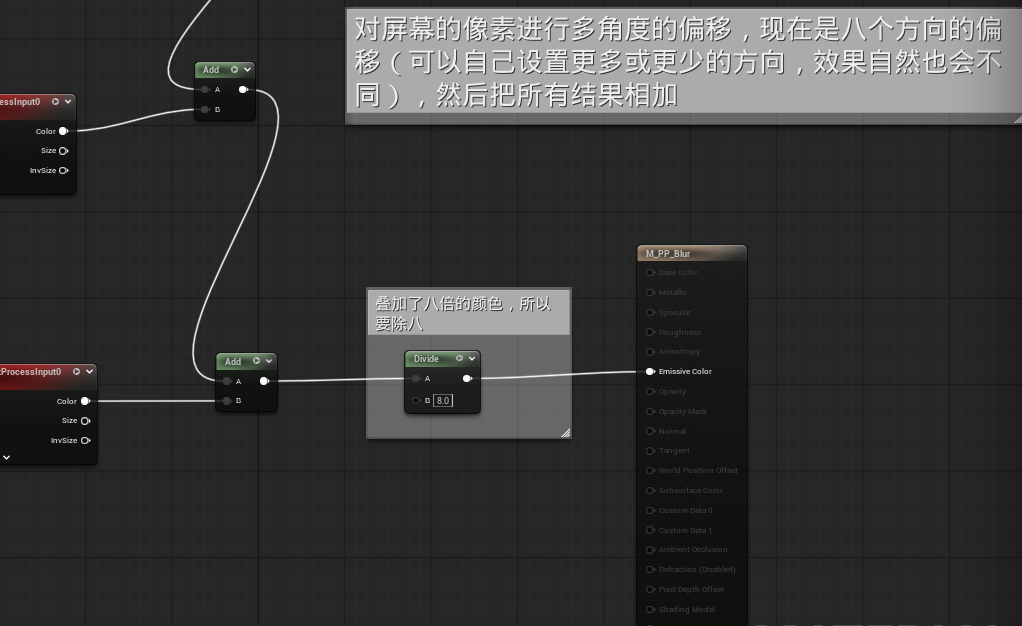Click the Color output pin on the upper SceneTexture node
Image resolution: width=1022 pixels, height=626 pixels.
pyautogui.click(x=63, y=131)
